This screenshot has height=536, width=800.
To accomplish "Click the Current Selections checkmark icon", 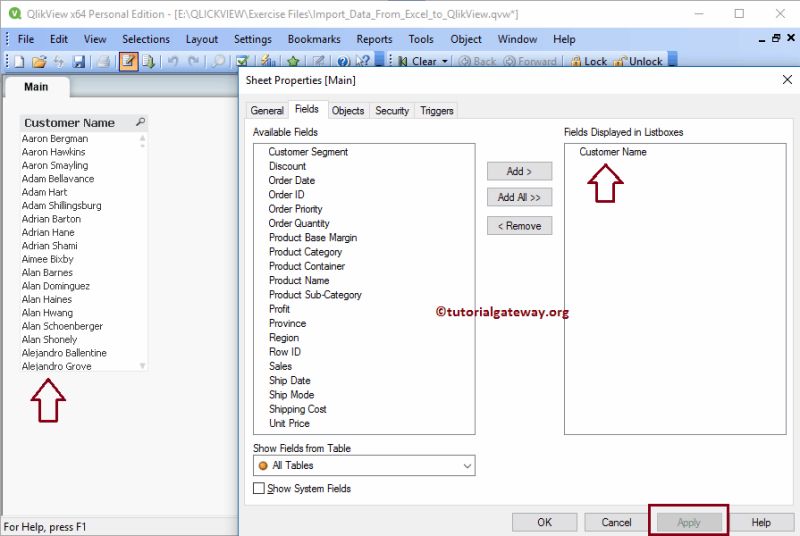I will click(x=242, y=62).
